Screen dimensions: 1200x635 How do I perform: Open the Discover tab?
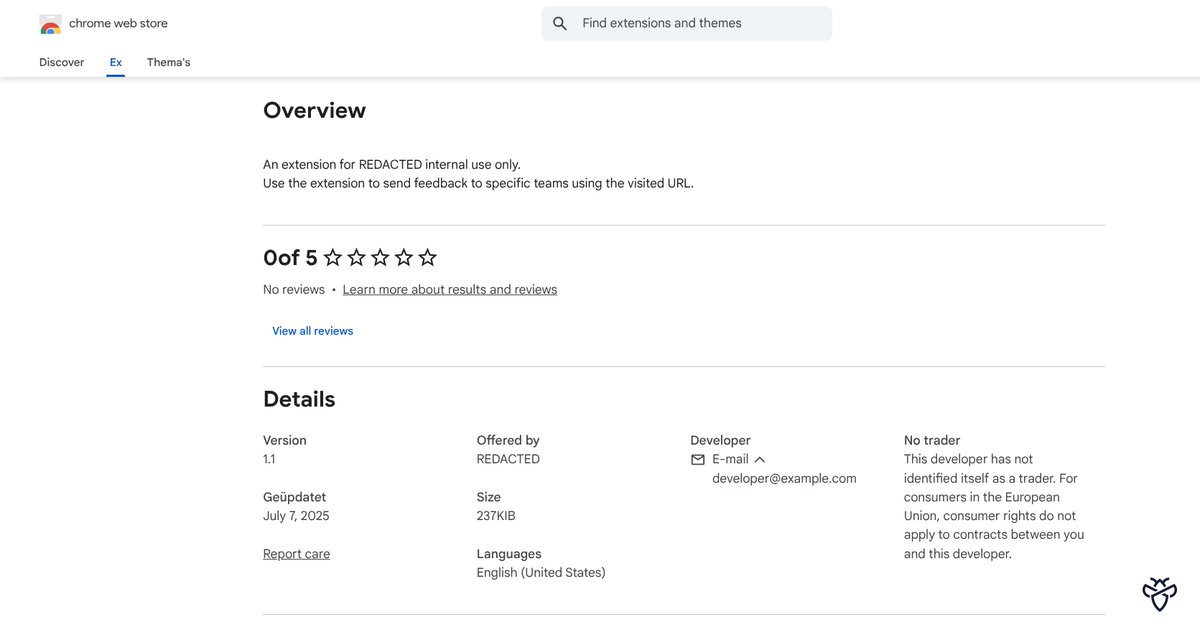[62, 62]
